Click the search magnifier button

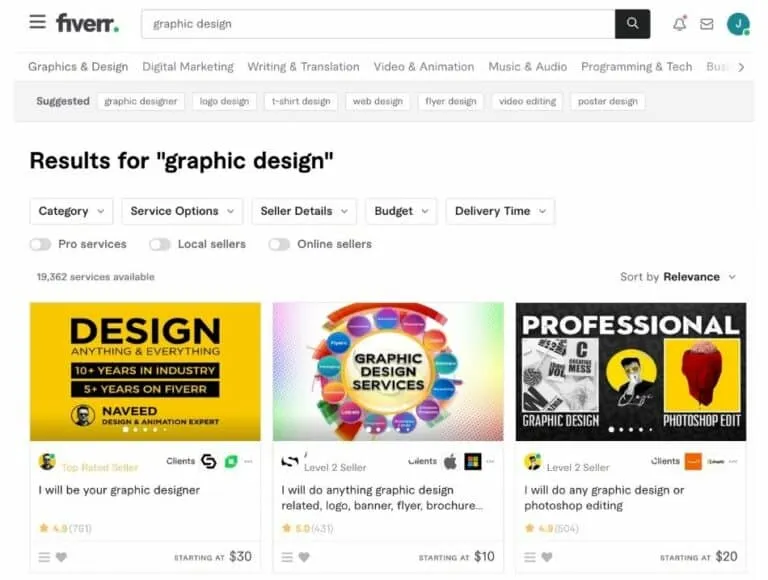point(632,24)
